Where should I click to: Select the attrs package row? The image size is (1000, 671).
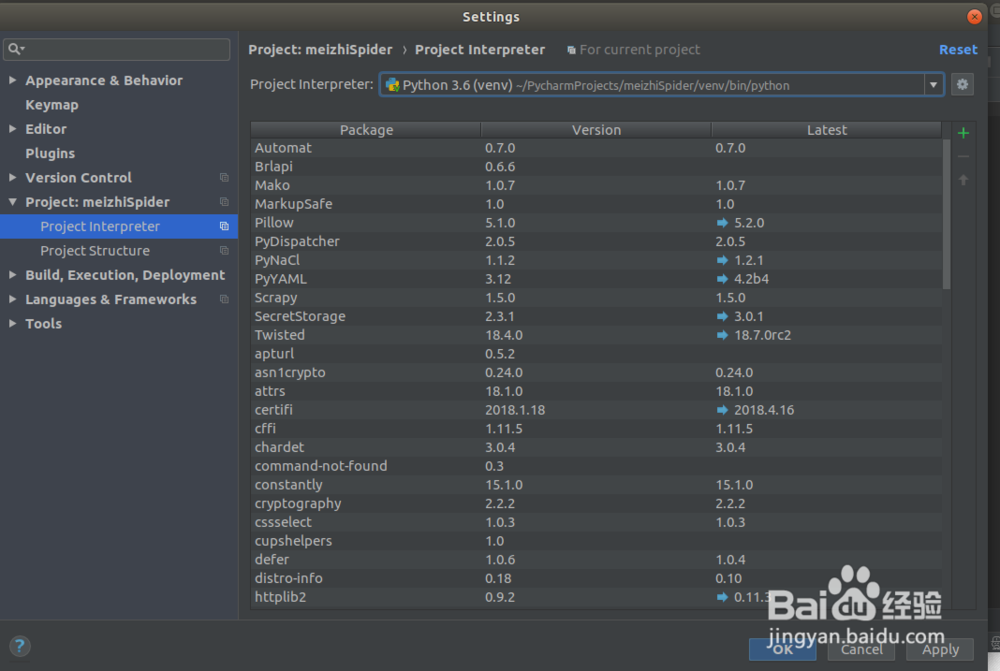(x=596, y=391)
